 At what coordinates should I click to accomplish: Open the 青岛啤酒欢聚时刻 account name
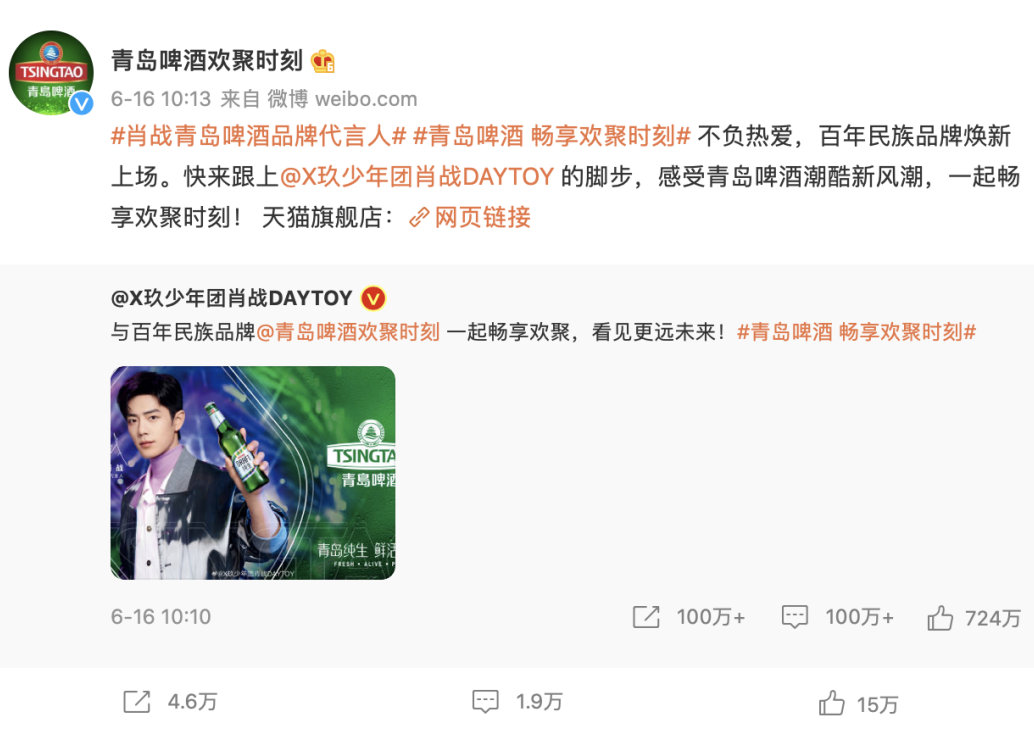pos(206,61)
